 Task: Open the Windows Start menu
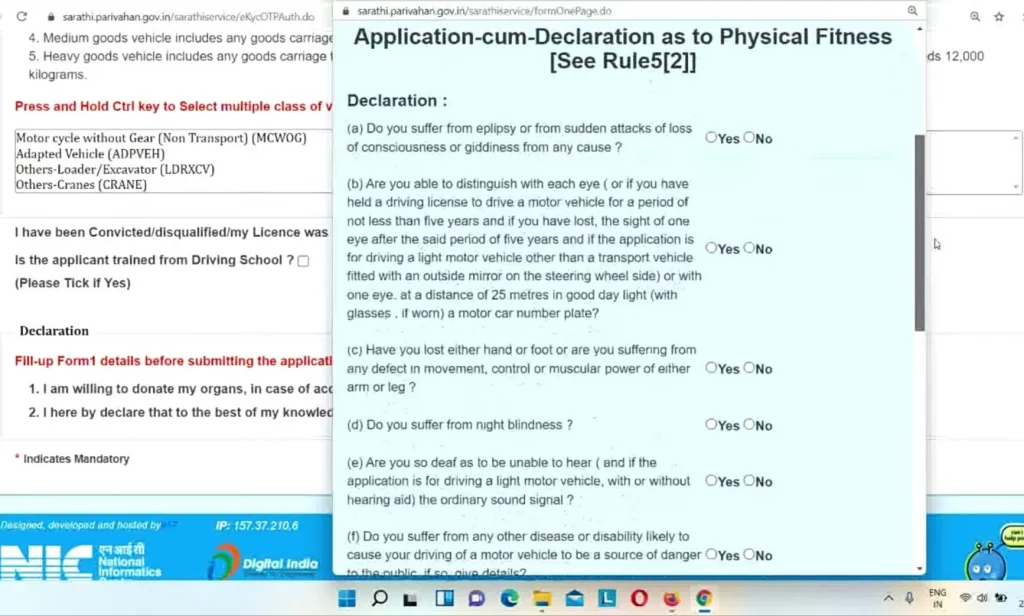347,598
